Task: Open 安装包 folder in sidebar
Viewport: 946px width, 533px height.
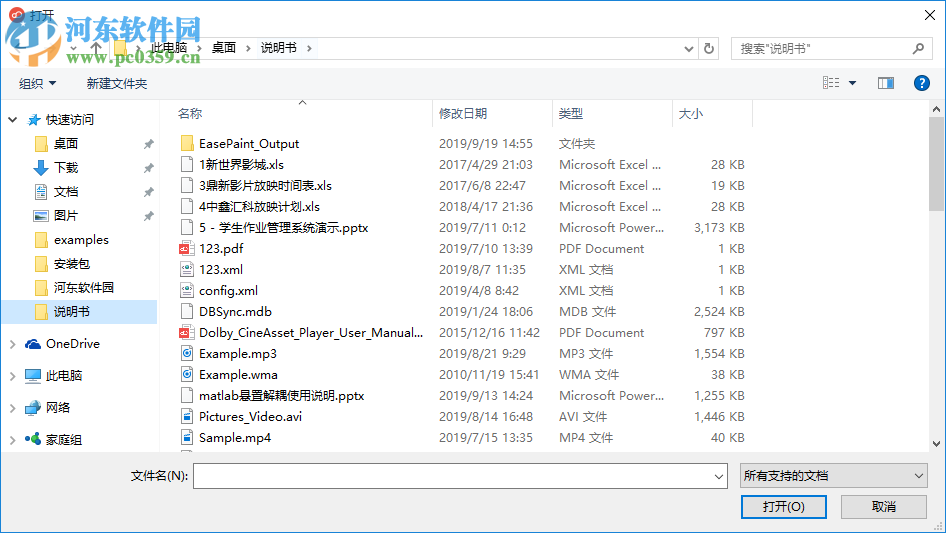Action: point(71,264)
